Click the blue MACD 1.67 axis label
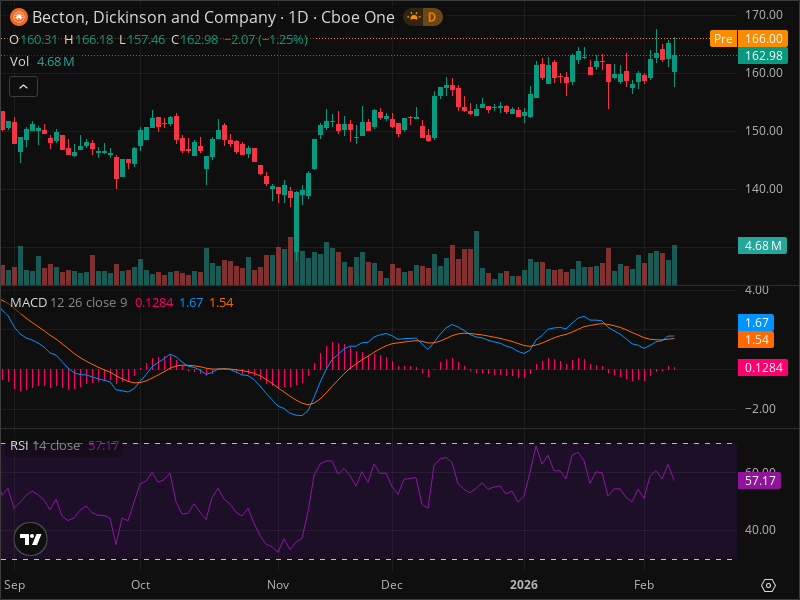Image resolution: width=800 pixels, height=600 pixels. click(756, 322)
